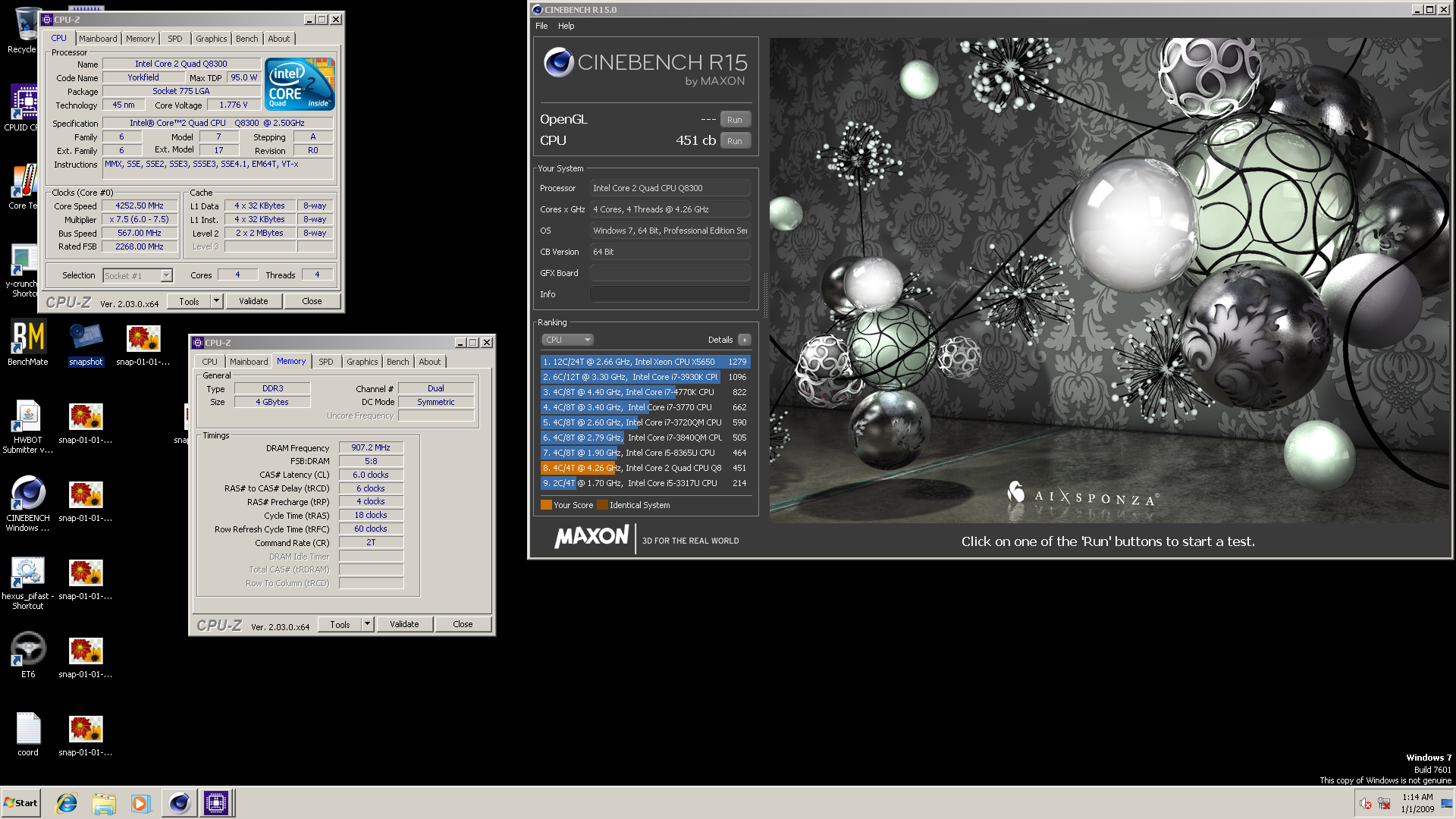Run the CPU benchmark in Cinebench
The height and width of the screenshot is (819, 1456).
pos(735,141)
